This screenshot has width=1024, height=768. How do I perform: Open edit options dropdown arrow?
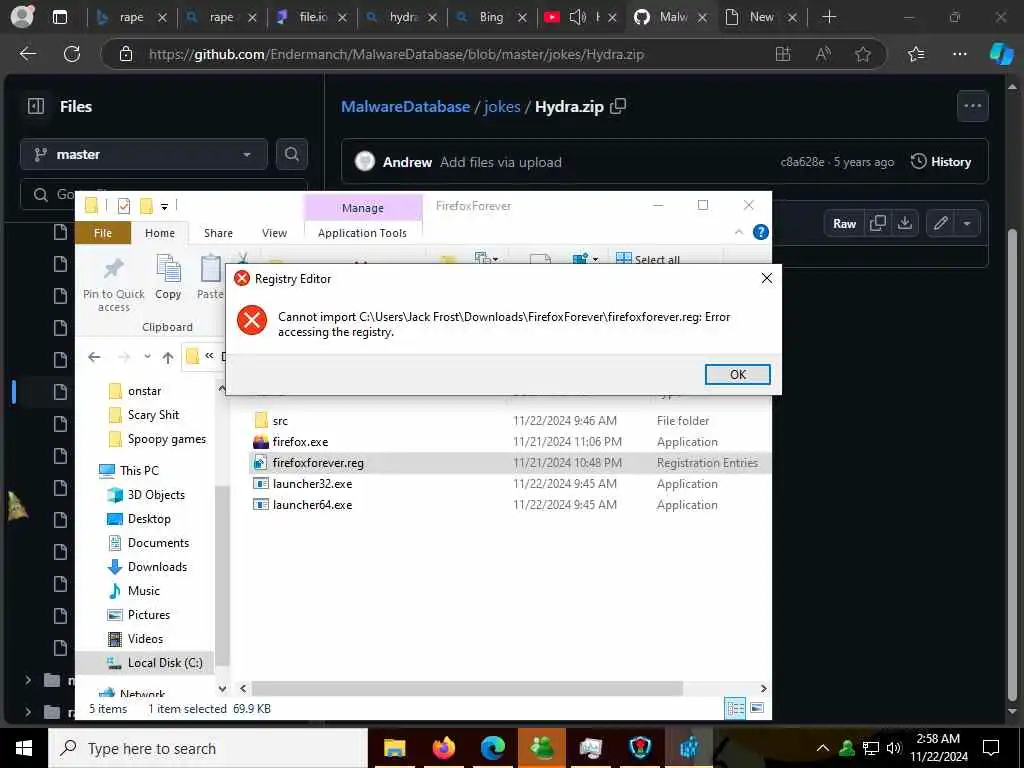coord(967,223)
